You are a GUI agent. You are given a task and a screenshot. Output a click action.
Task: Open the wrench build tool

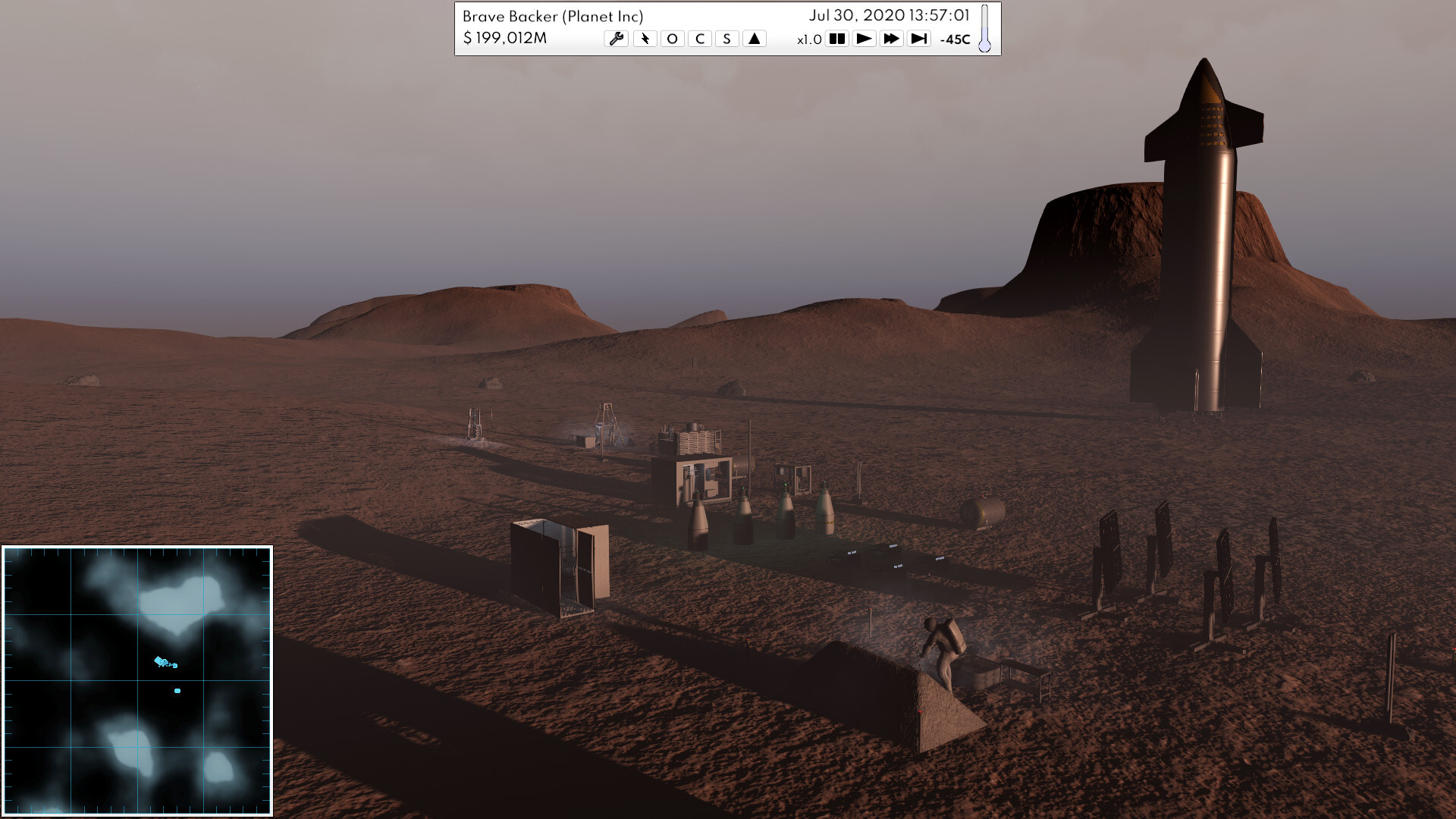pos(616,39)
